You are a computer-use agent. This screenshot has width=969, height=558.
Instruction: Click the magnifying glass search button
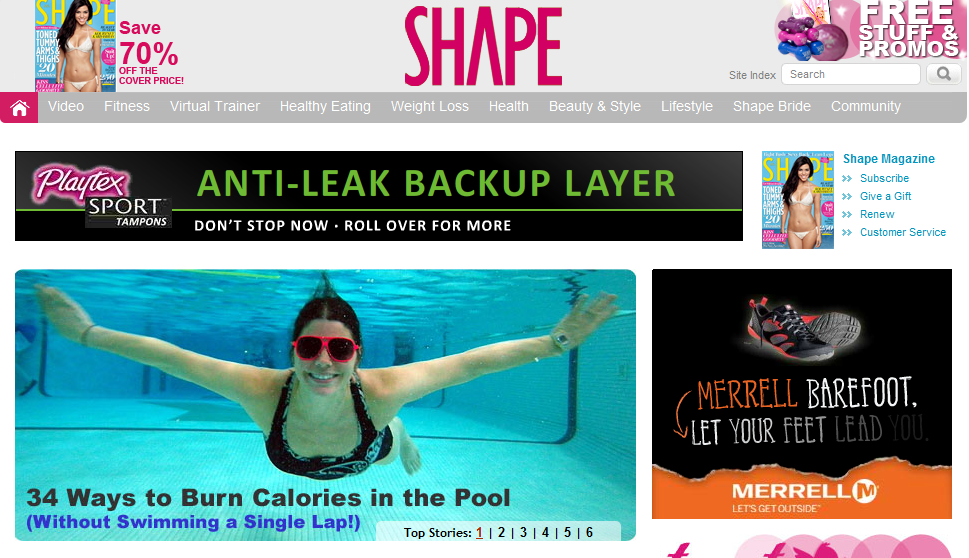(943, 74)
